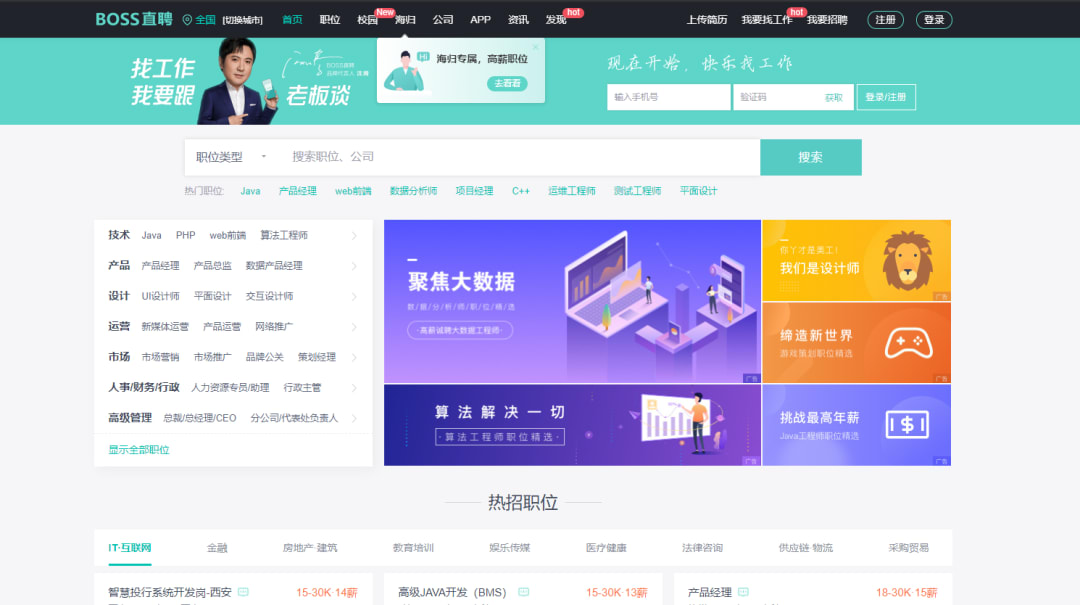The height and width of the screenshot is (605, 1080).
Task: Focus the 输入手机号 phone field
Action: pos(668,97)
